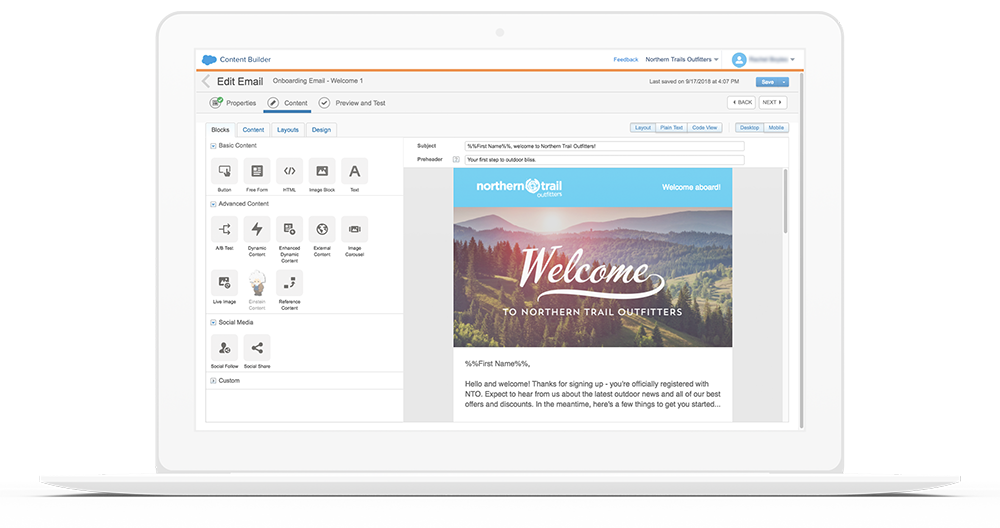Select the Button content block
The image size is (1000, 528).
224,171
